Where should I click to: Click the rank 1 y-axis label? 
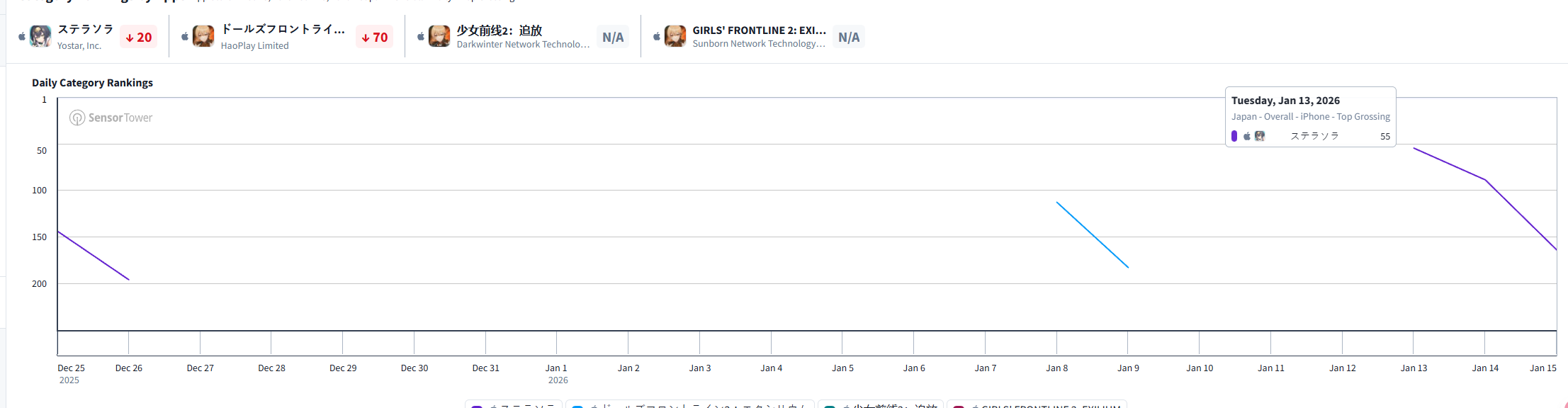44,100
